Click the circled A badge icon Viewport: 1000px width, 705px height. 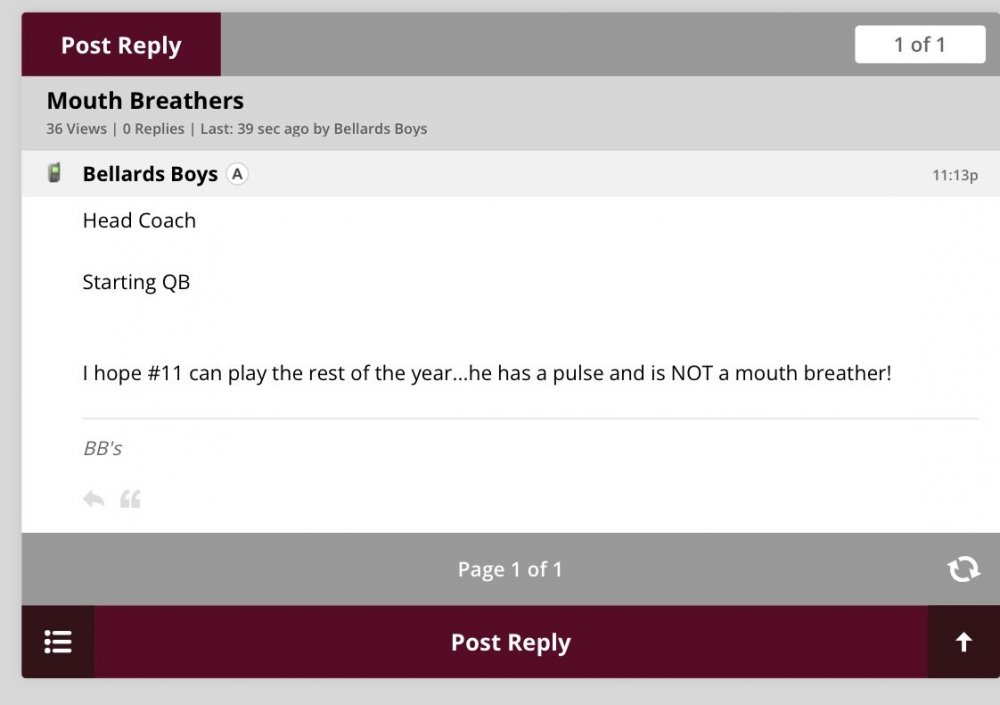click(x=237, y=174)
